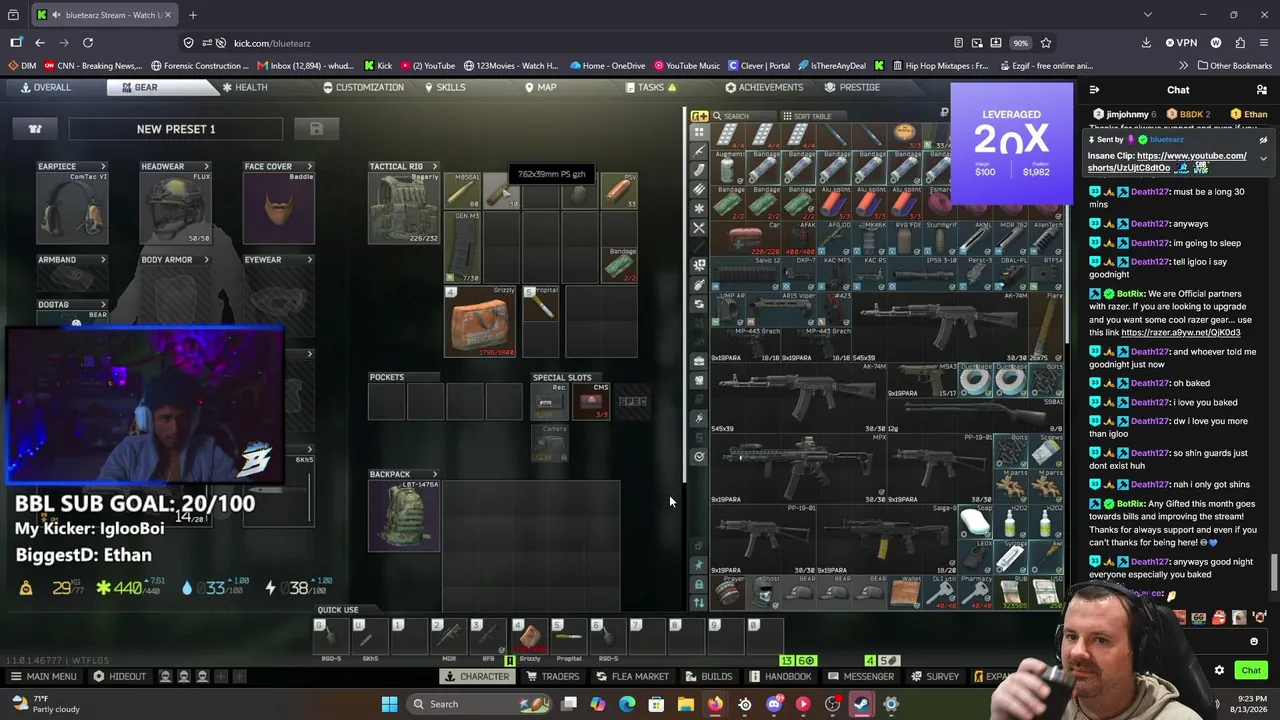Image resolution: width=1280 pixels, height=720 pixels.
Task: Expand the Headwear slot arrow
Action: coord(206,167)
